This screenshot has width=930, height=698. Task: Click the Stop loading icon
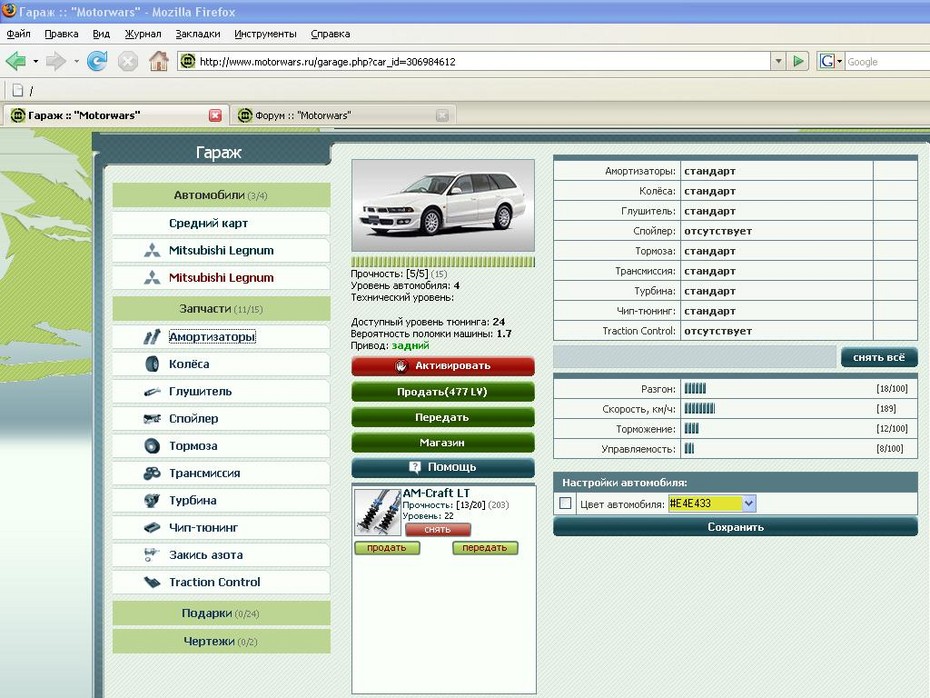(x=128, y=61)
